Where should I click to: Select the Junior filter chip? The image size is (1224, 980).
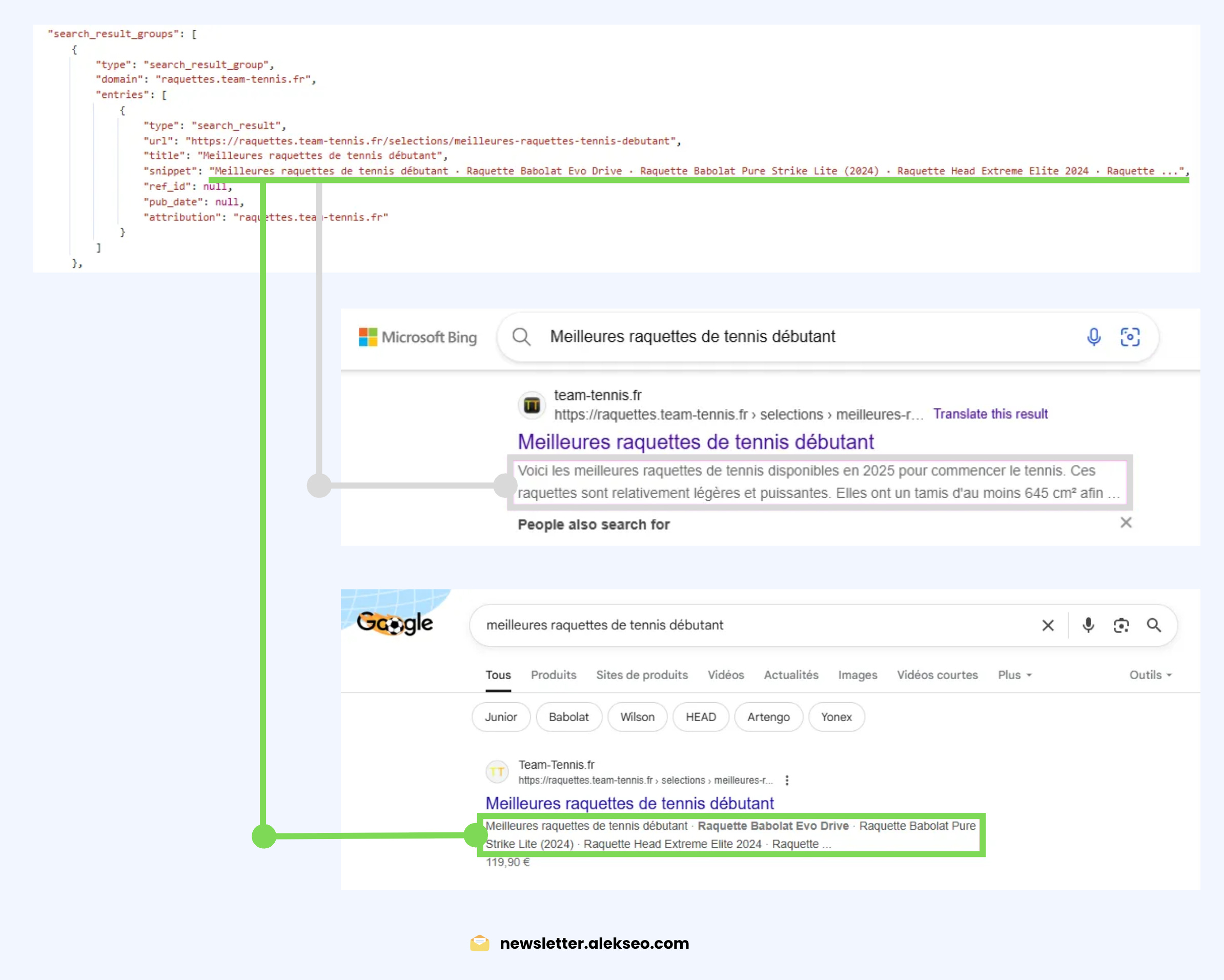pyautogui.click(x=501, y=717)
